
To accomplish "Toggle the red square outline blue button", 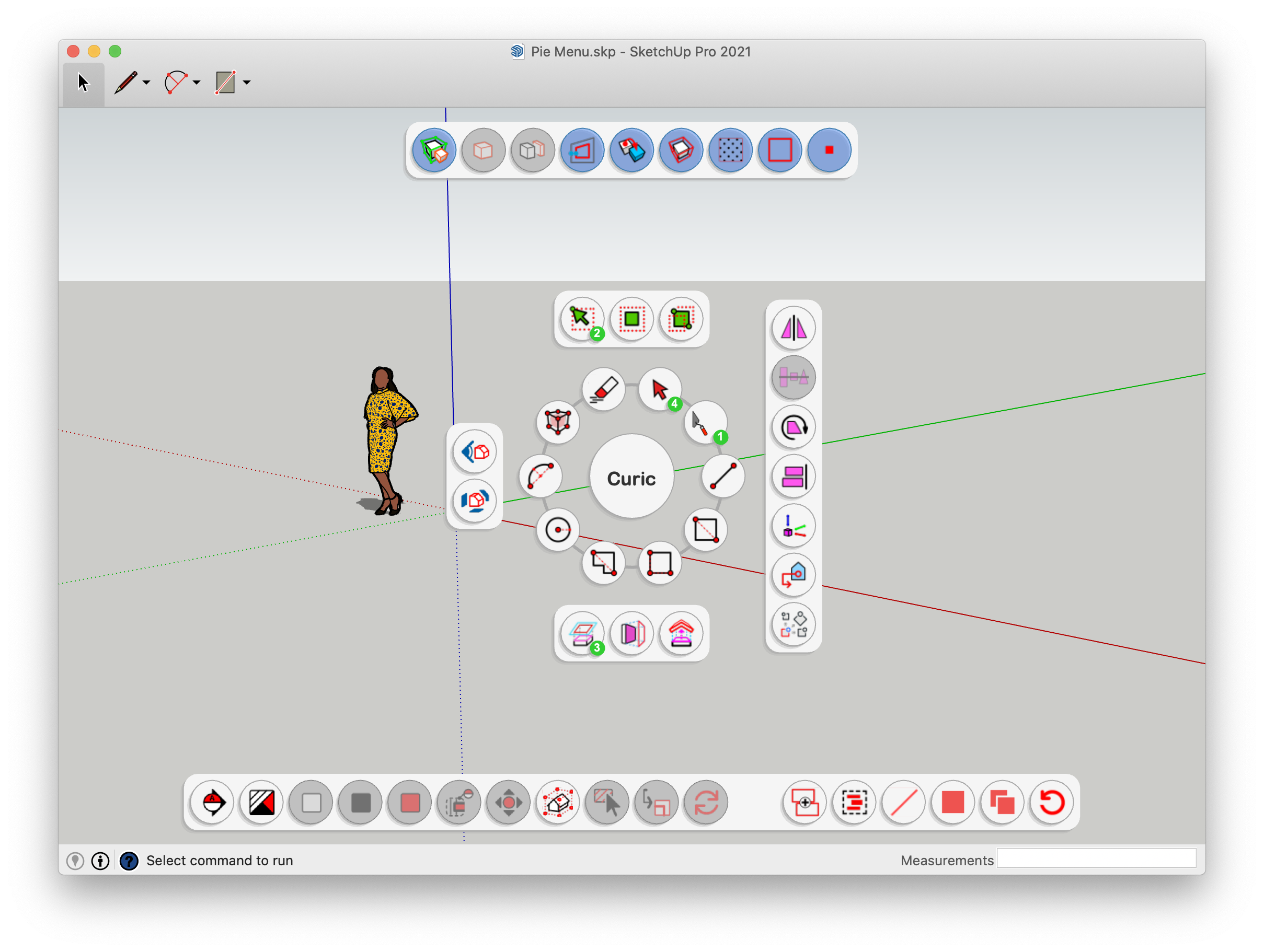I will (779, 150).
